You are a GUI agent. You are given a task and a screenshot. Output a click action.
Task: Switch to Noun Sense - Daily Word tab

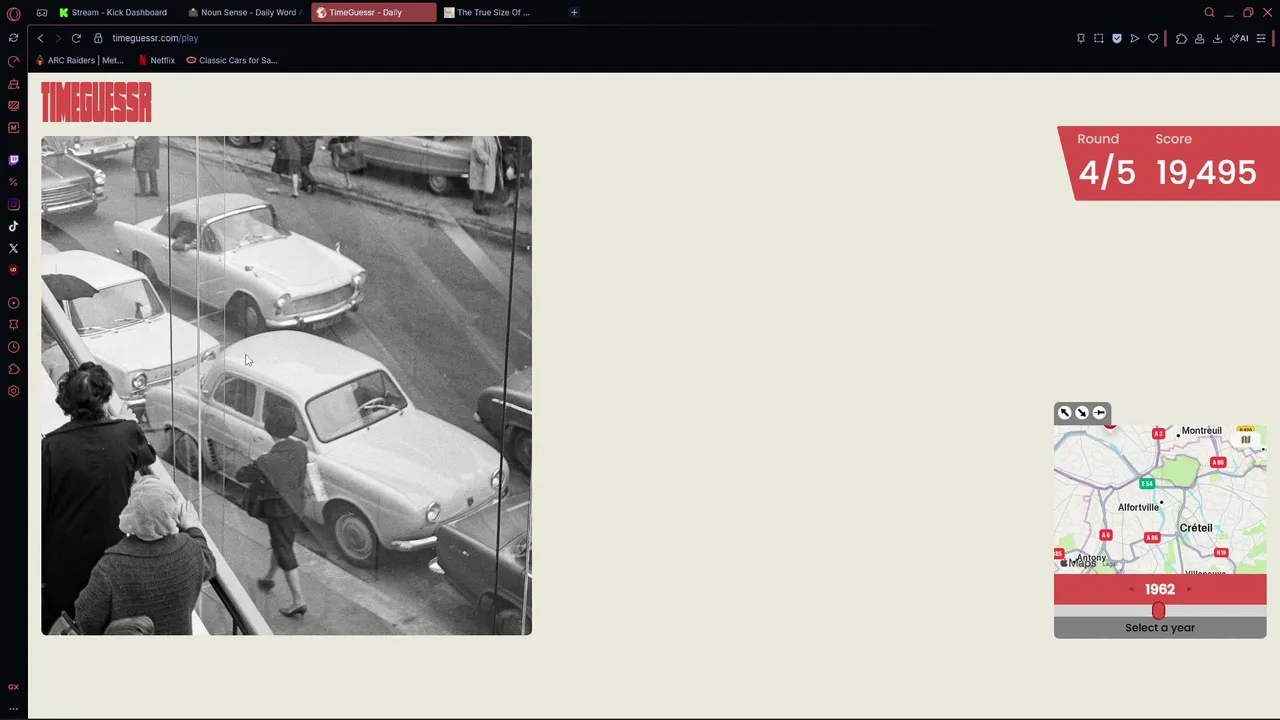tap(245, 12)
